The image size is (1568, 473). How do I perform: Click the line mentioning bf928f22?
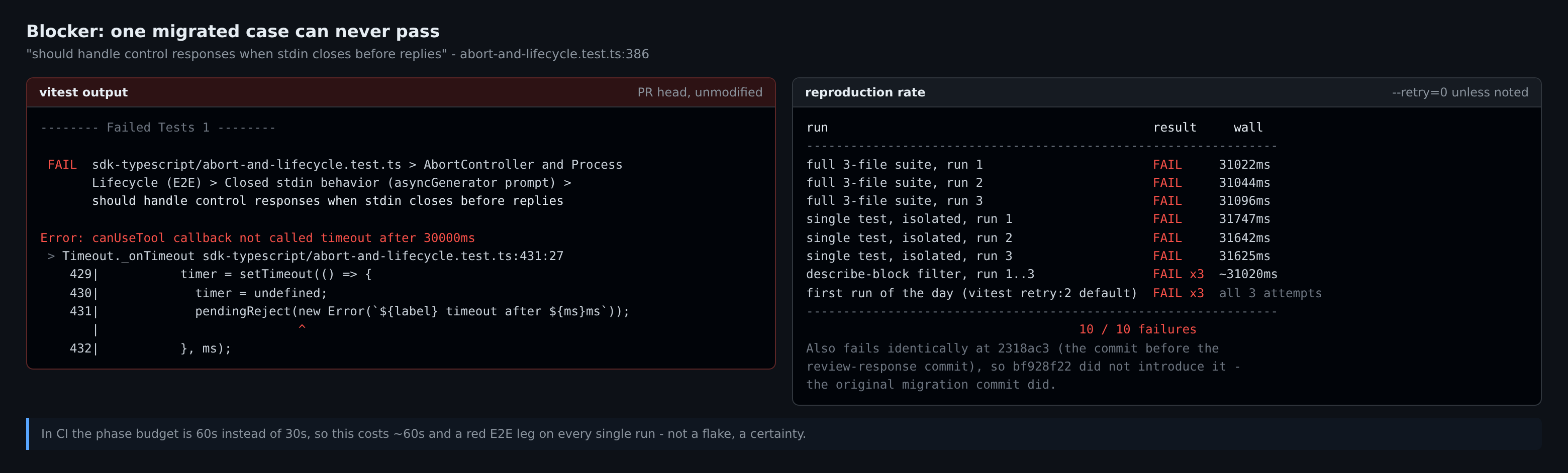coord(1023,367)
